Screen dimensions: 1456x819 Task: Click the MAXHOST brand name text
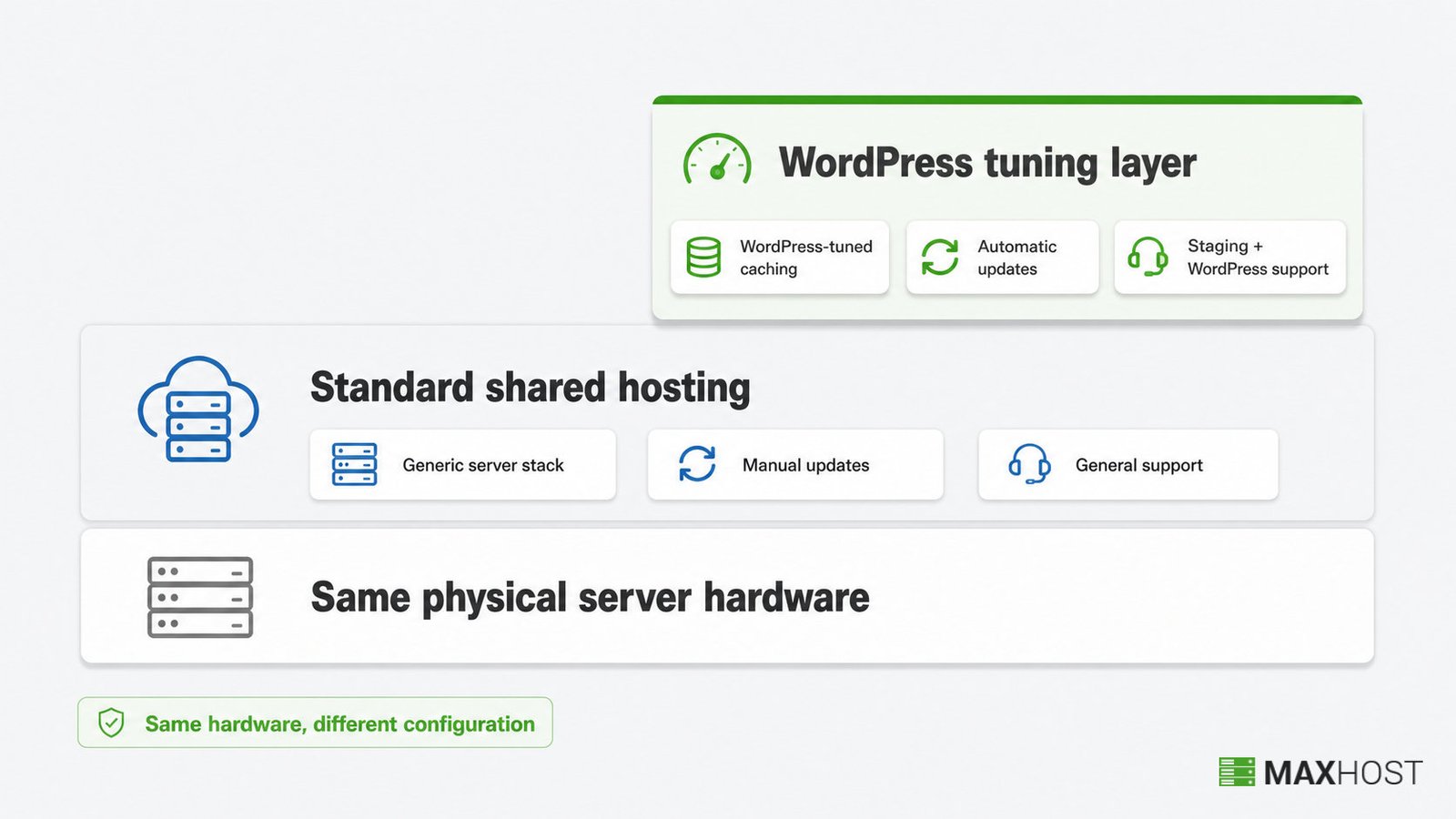[1343, 773]
